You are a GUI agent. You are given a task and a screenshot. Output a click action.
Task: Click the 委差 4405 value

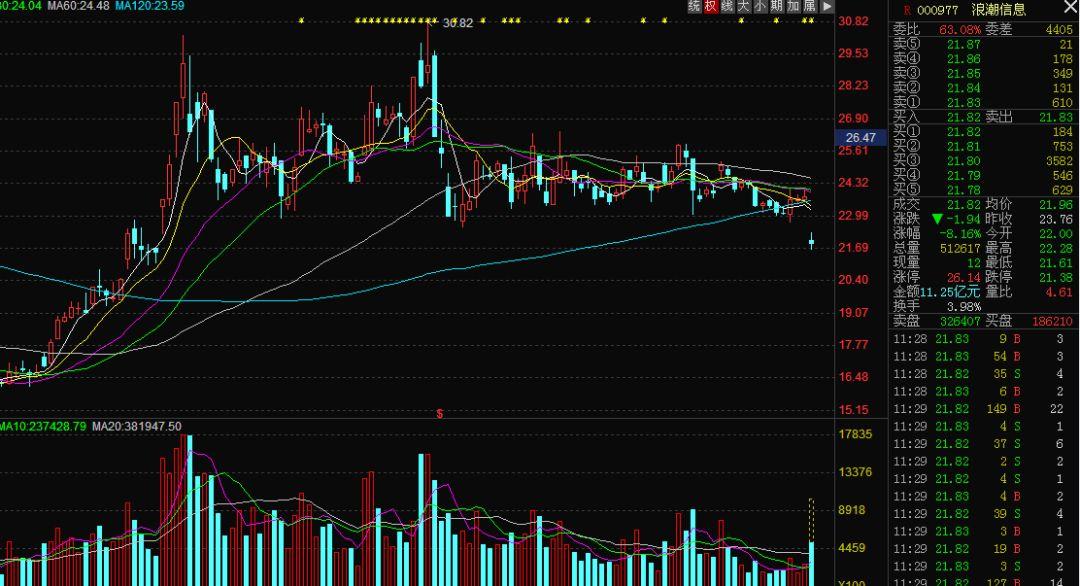pyautogui.click(x=1059, y=30)
